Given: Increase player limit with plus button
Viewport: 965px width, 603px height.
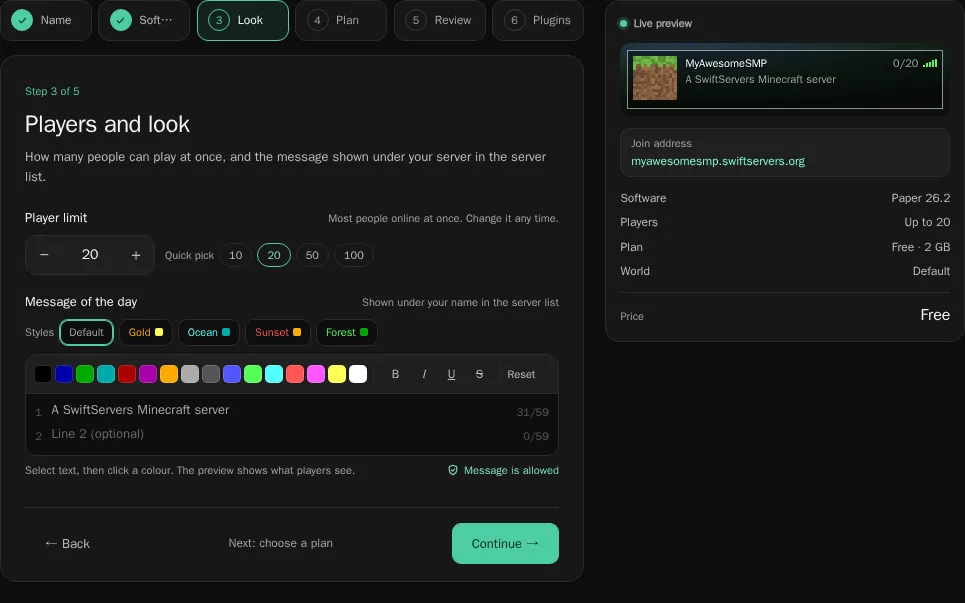Looking at the screenshot, I should click(136, 255).
